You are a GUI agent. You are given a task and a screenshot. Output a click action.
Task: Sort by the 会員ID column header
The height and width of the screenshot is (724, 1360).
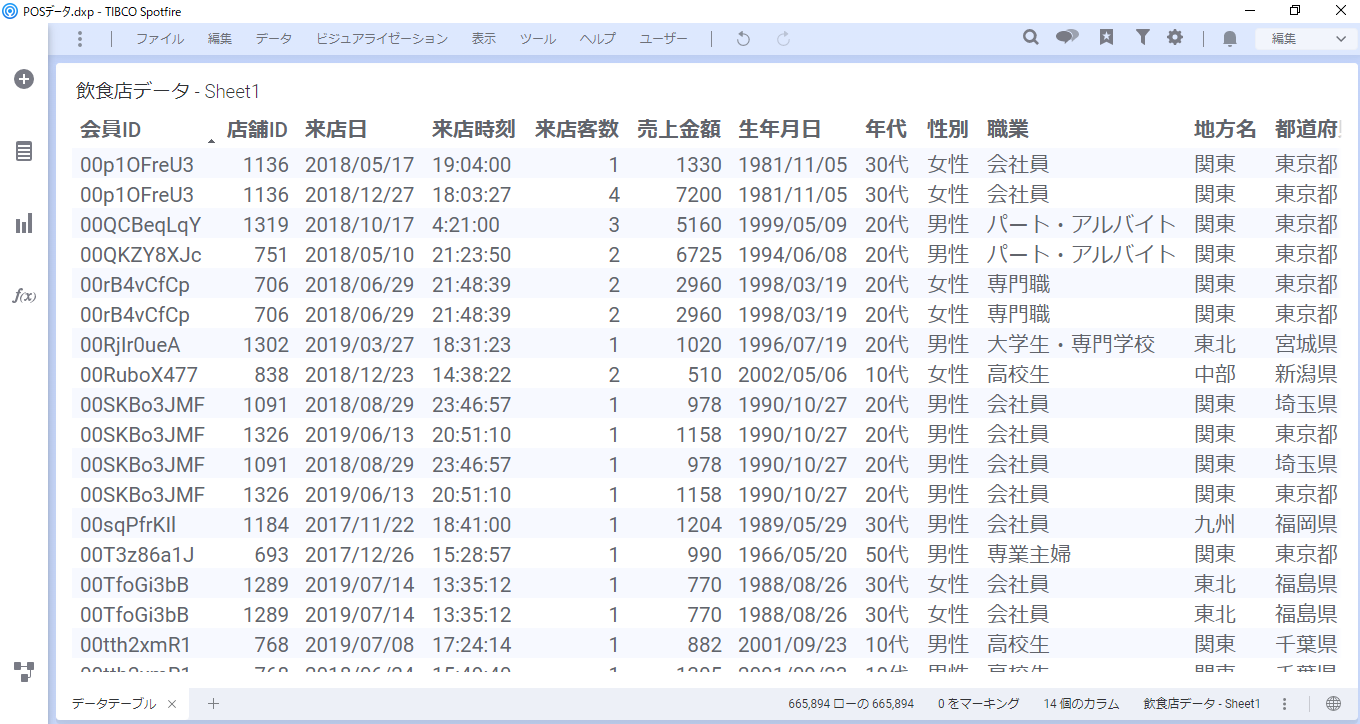tap(111, 129)
